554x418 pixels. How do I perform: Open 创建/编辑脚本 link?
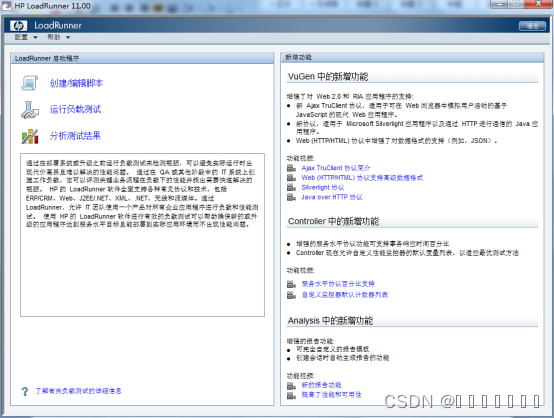76,83
